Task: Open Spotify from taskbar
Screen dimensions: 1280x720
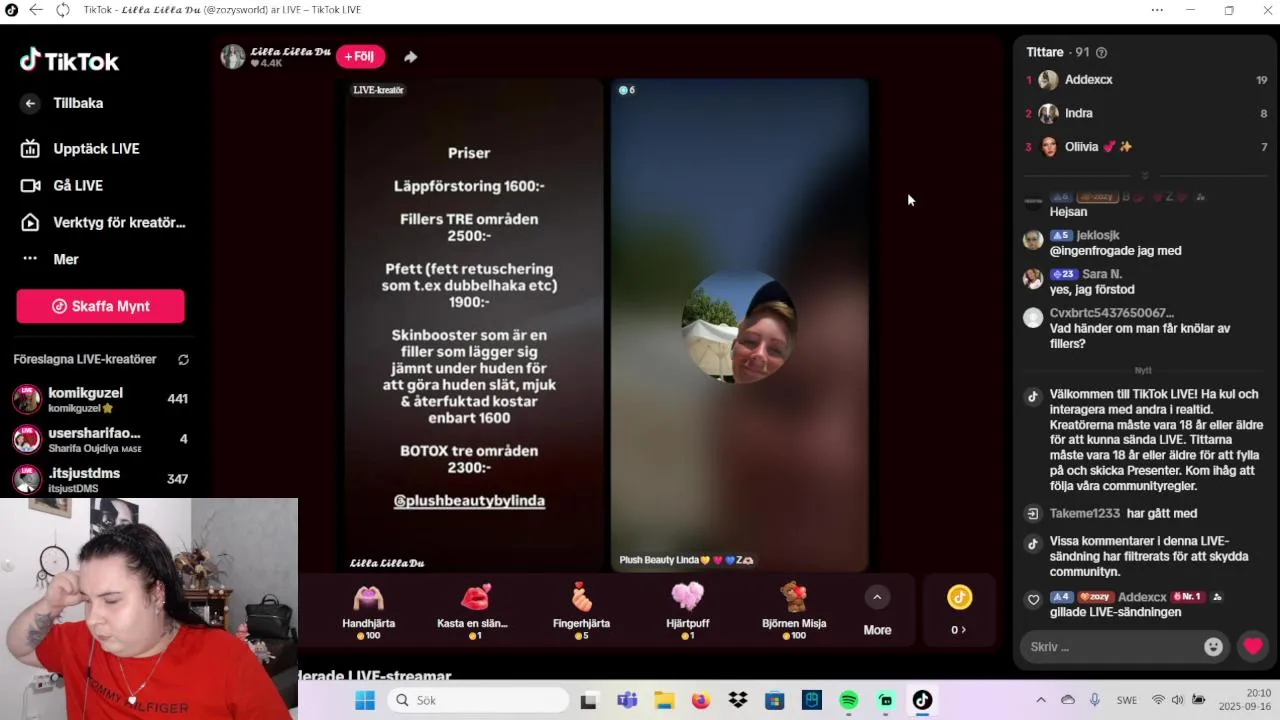Action: coord(849,700)
